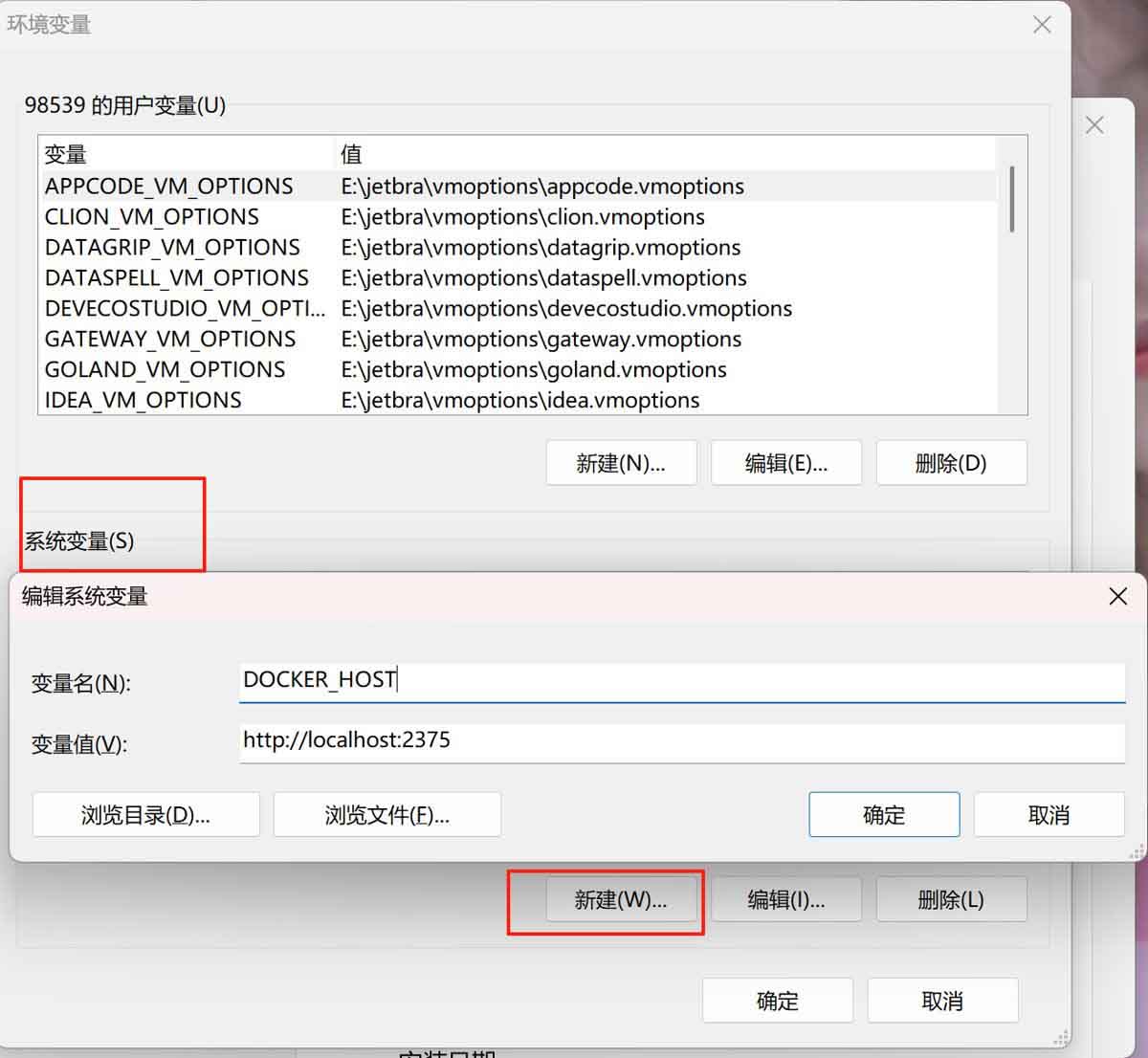
Task: Click 新建(W)... for system variables
Action: coord(621,900)
